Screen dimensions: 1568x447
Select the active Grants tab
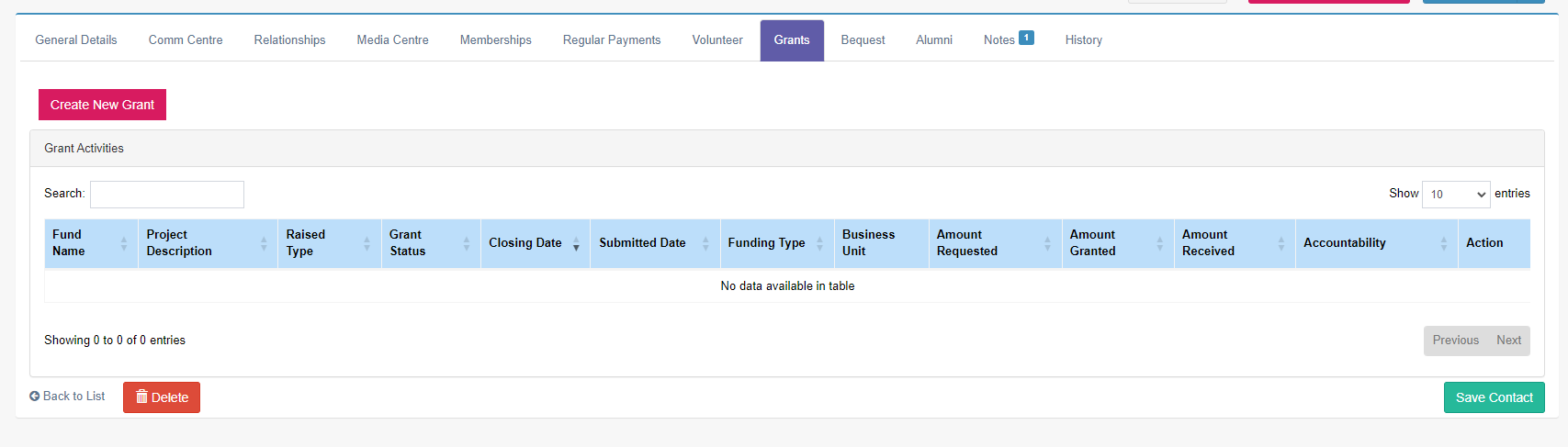(792, 40)
